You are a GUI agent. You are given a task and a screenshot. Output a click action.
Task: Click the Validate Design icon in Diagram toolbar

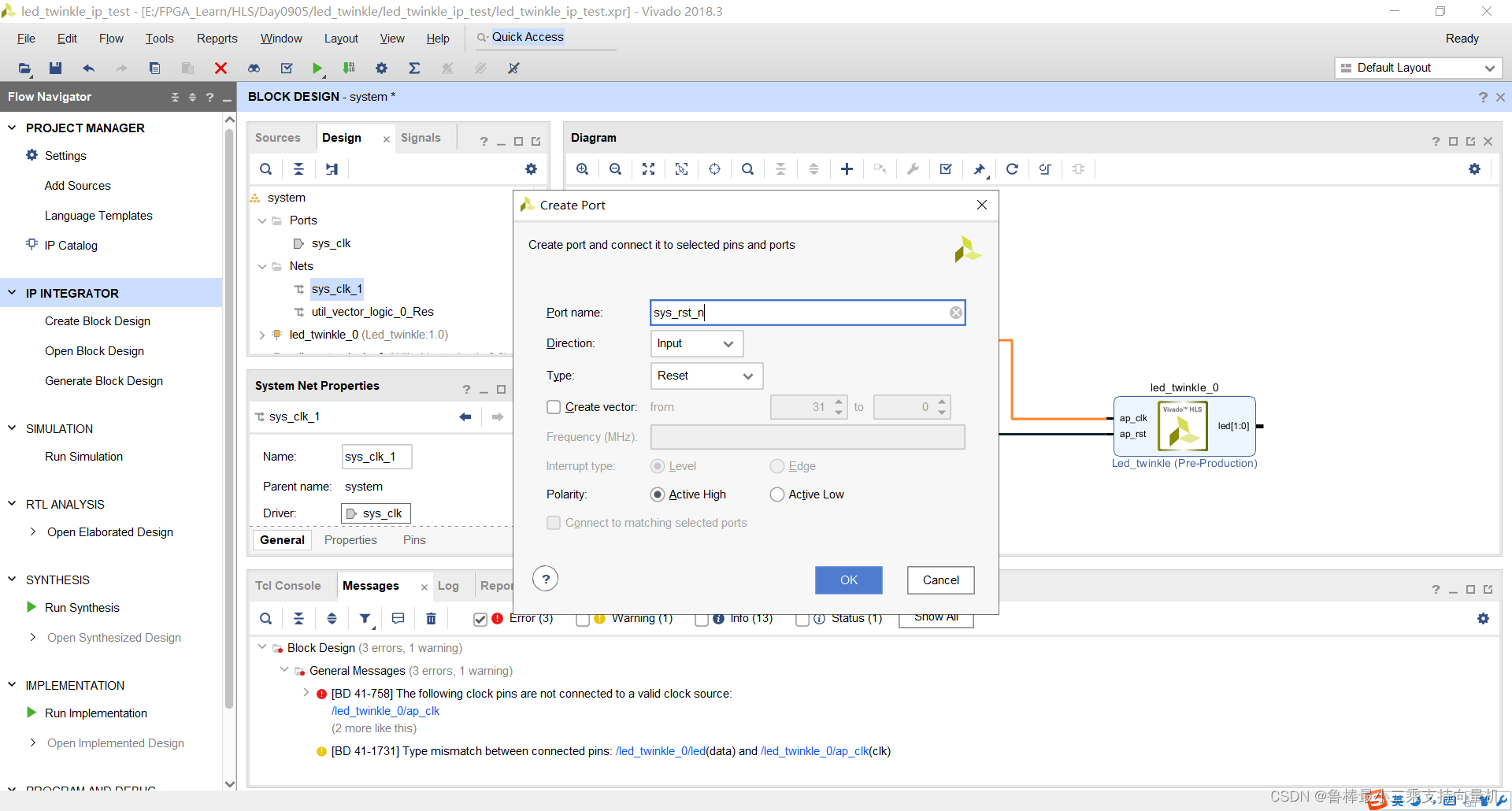coord(946,169)
